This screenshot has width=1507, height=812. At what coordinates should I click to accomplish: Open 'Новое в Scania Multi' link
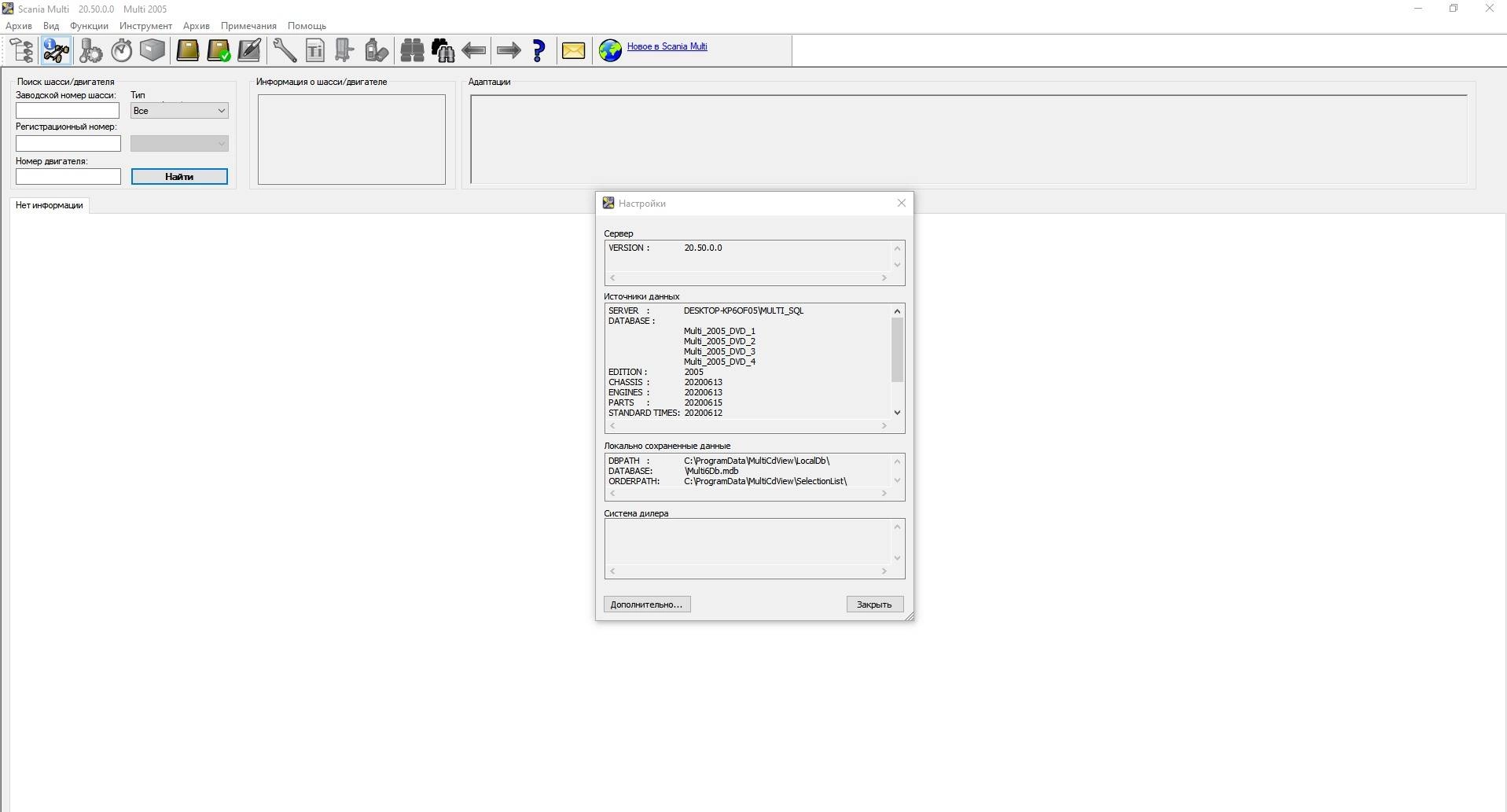[667, 46]
